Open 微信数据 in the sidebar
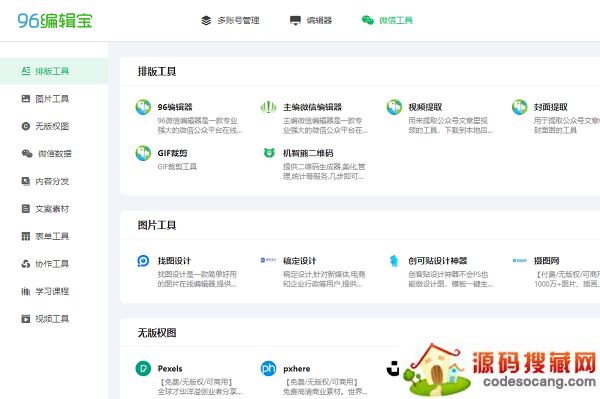The height and width of the screenshot is (399, 600). (55, 154)
